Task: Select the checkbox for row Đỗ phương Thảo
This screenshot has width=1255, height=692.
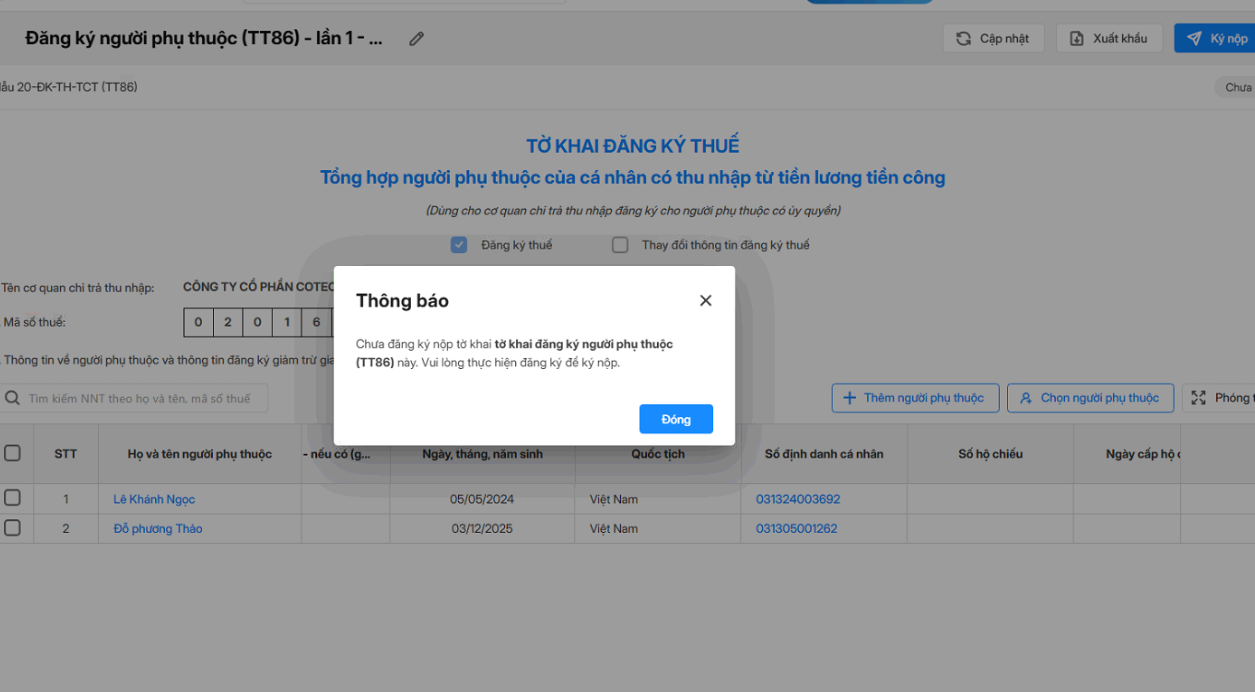Action: point(12,527)
